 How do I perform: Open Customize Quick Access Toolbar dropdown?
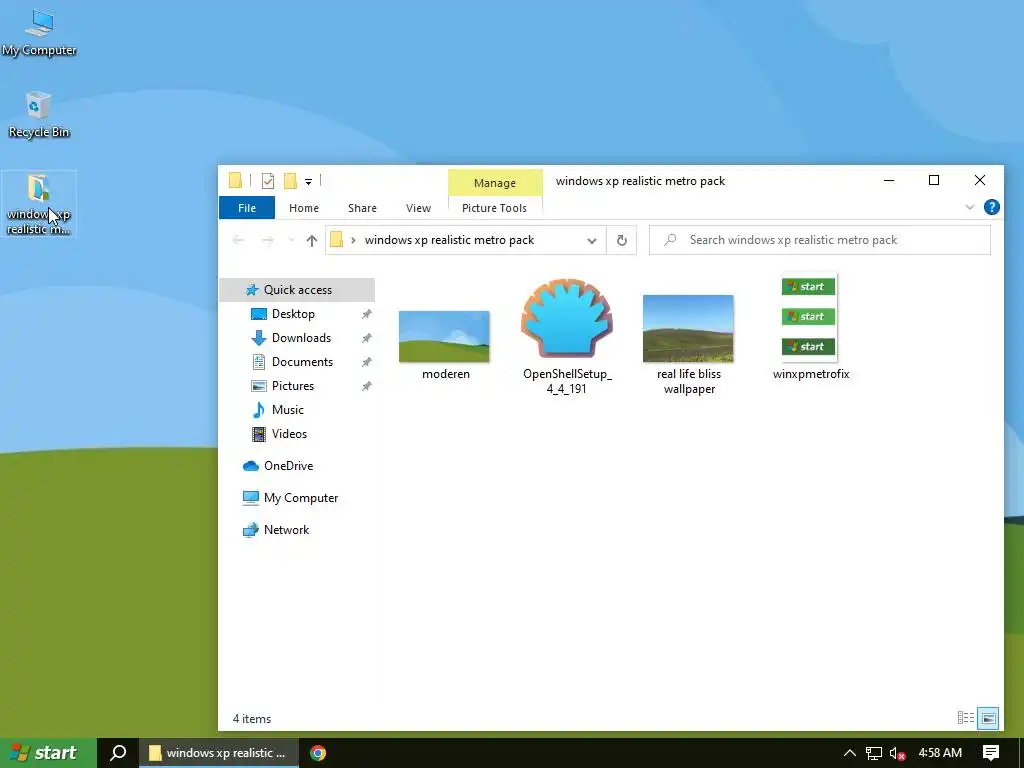308,182
